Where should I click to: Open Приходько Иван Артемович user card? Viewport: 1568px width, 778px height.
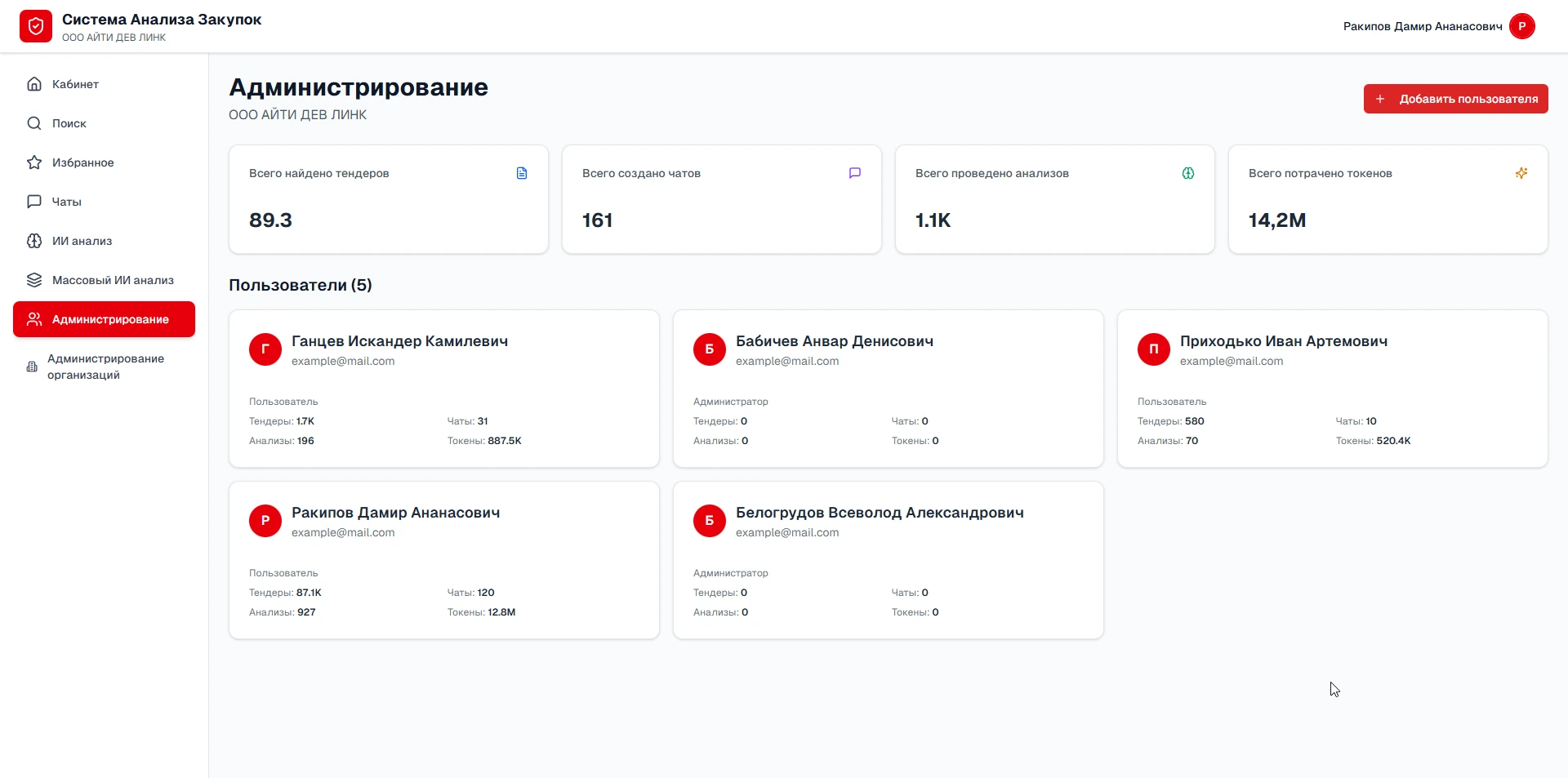1333,389
